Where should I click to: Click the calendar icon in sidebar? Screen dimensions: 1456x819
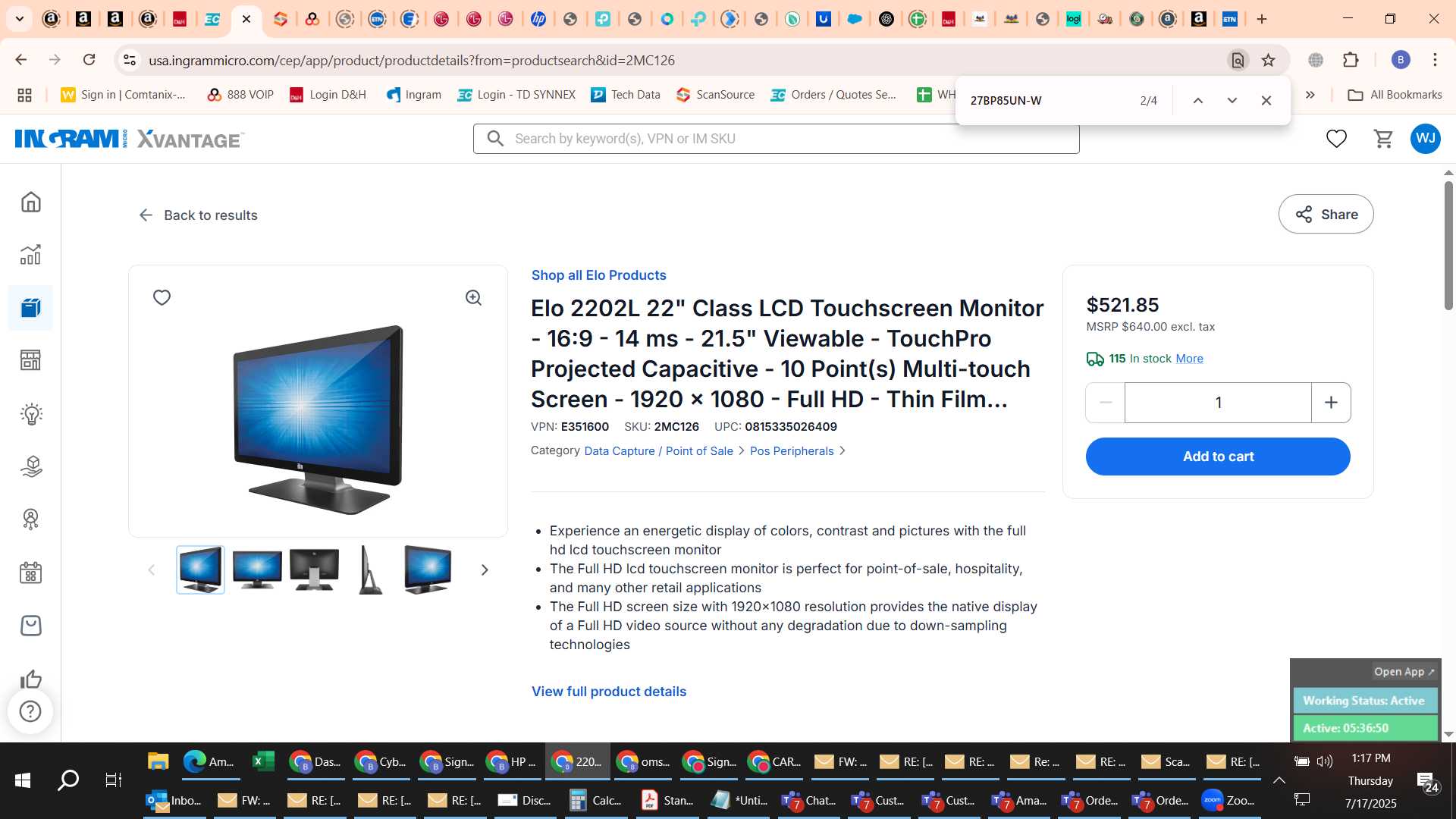click(31, 573)
